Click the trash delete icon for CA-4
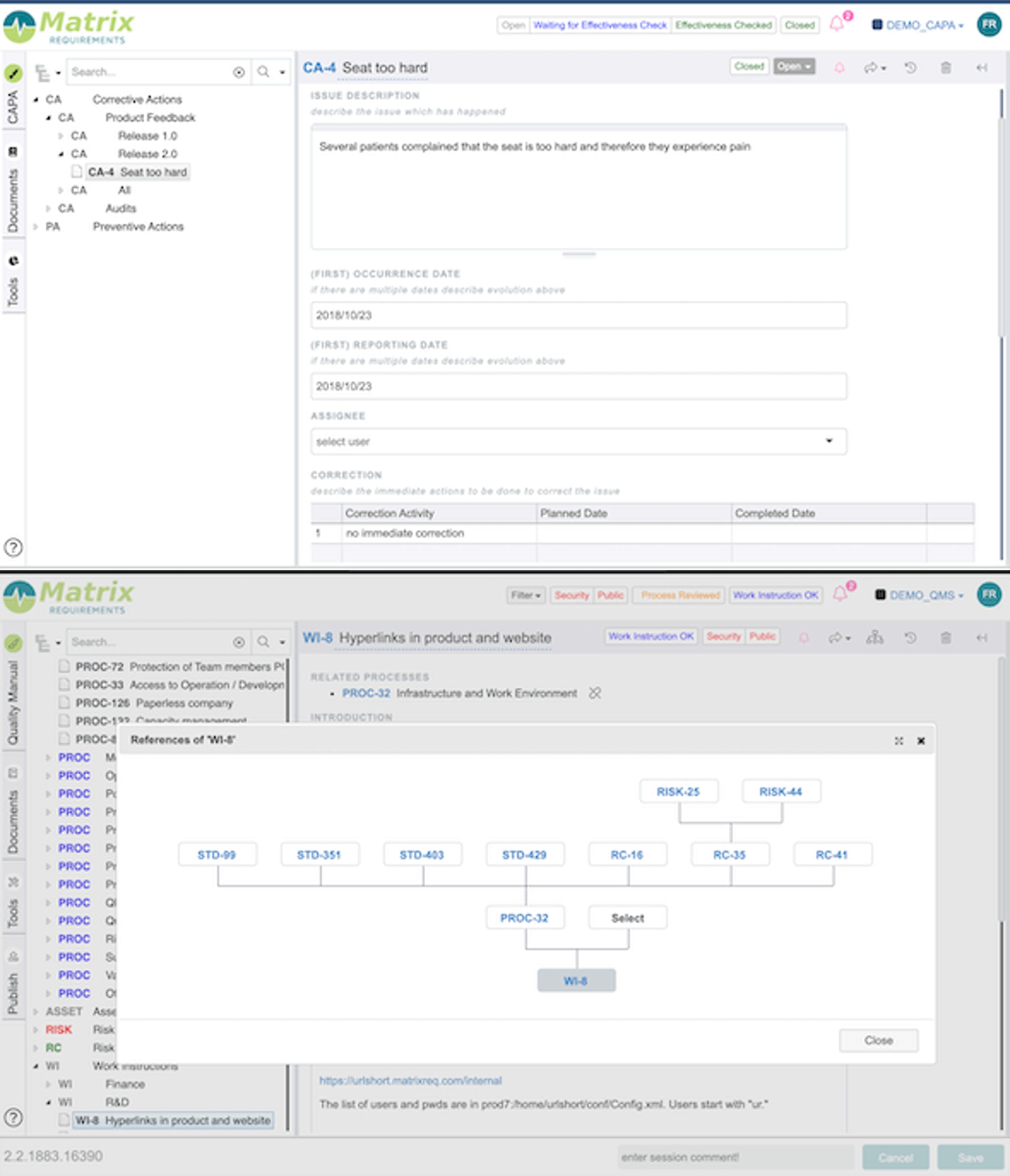This screenshot has width=1010, height=1176. 945,68
